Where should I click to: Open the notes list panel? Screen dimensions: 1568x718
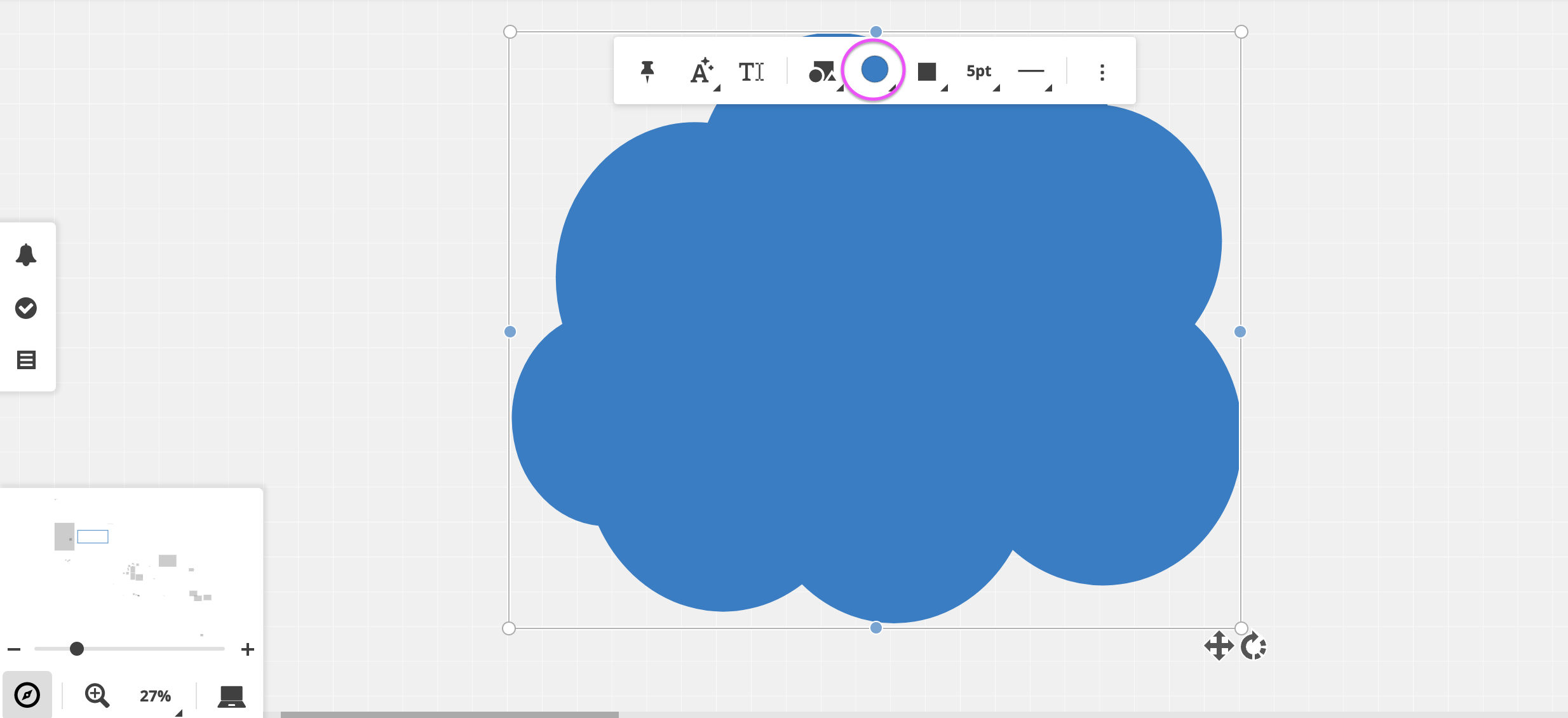[26, 360]
